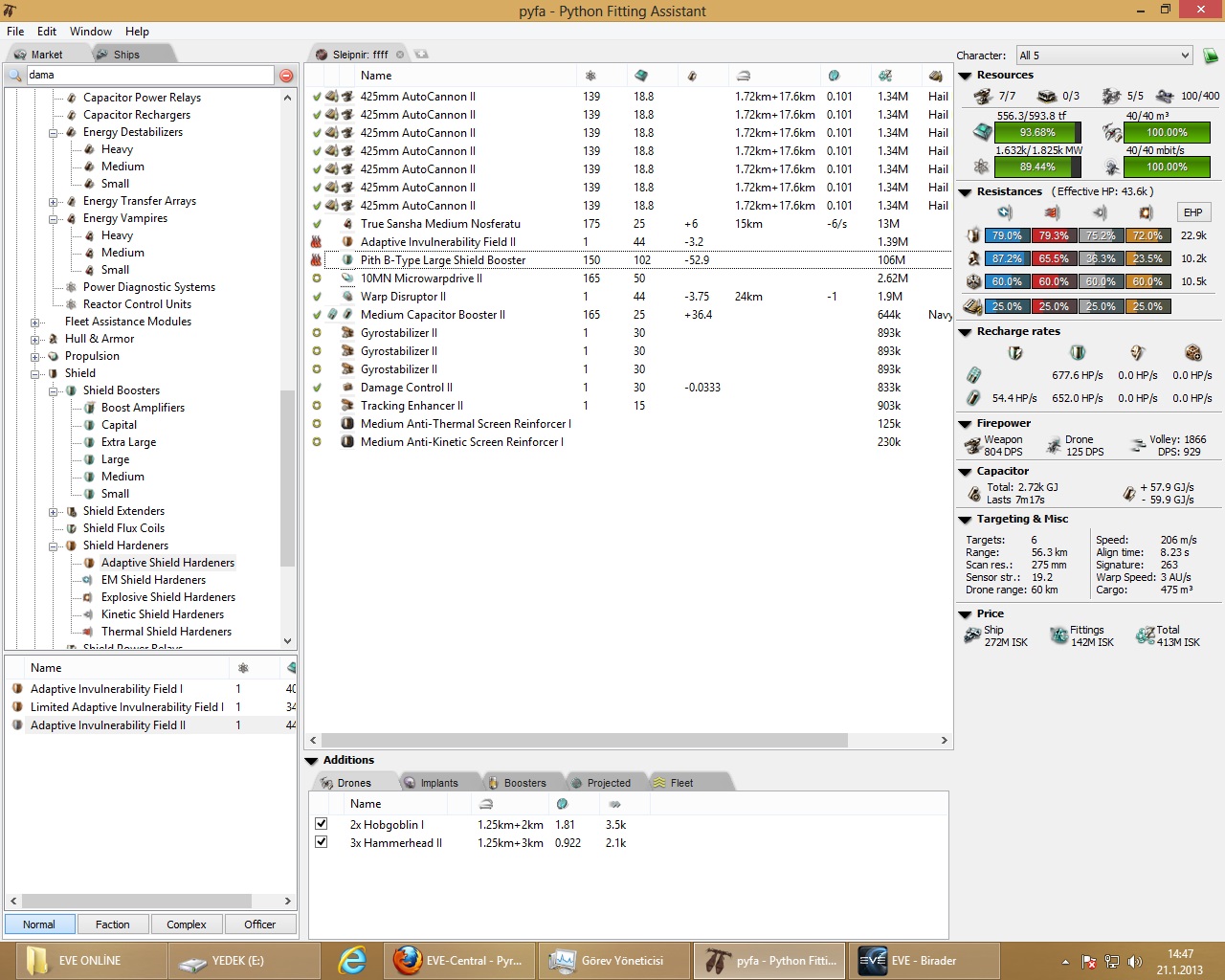
Task: Open the Window menu
Action: [x=91, y=32]
